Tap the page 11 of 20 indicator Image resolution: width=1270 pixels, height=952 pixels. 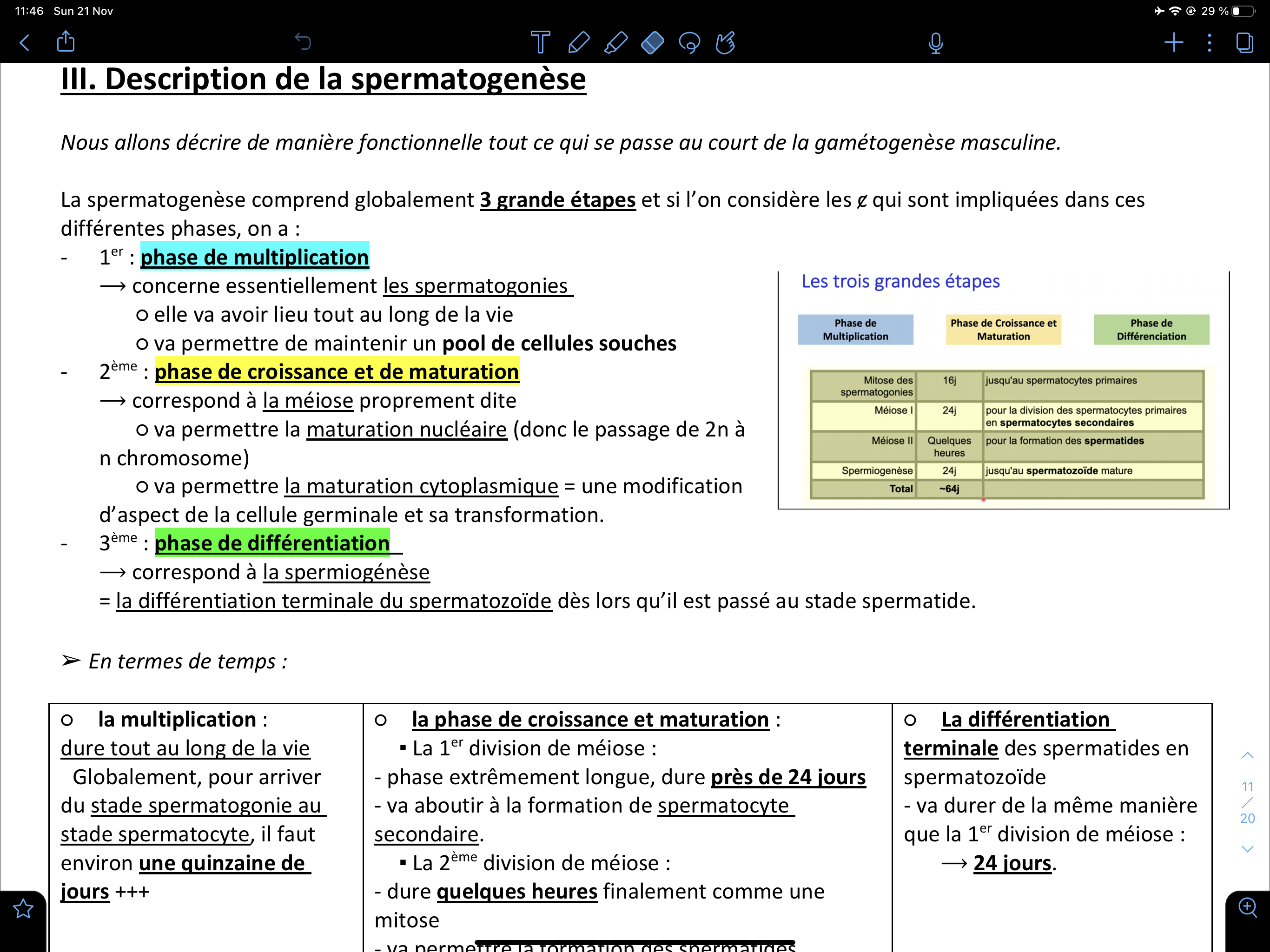tap(1247, 802)
